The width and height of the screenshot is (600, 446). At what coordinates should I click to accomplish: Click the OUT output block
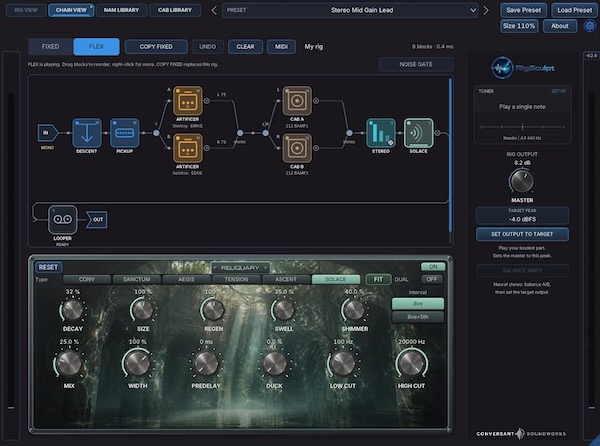pyautogui.click(x=96, y=220)
